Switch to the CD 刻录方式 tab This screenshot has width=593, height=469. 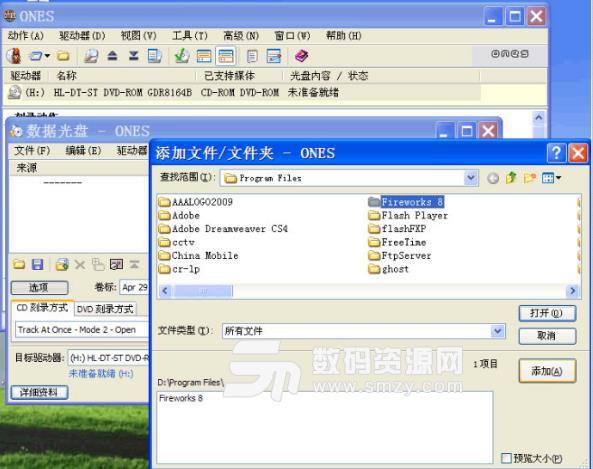pos(42,308)
